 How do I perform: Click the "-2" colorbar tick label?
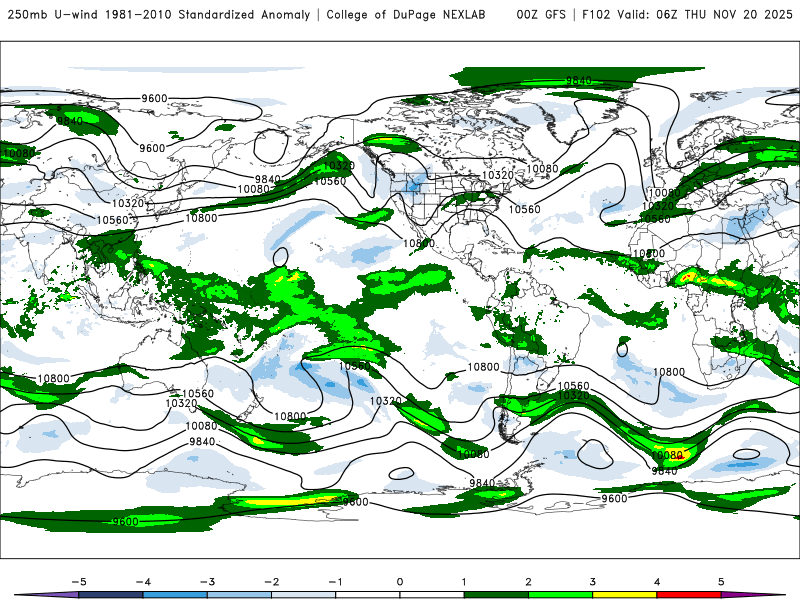pos(271,582)
